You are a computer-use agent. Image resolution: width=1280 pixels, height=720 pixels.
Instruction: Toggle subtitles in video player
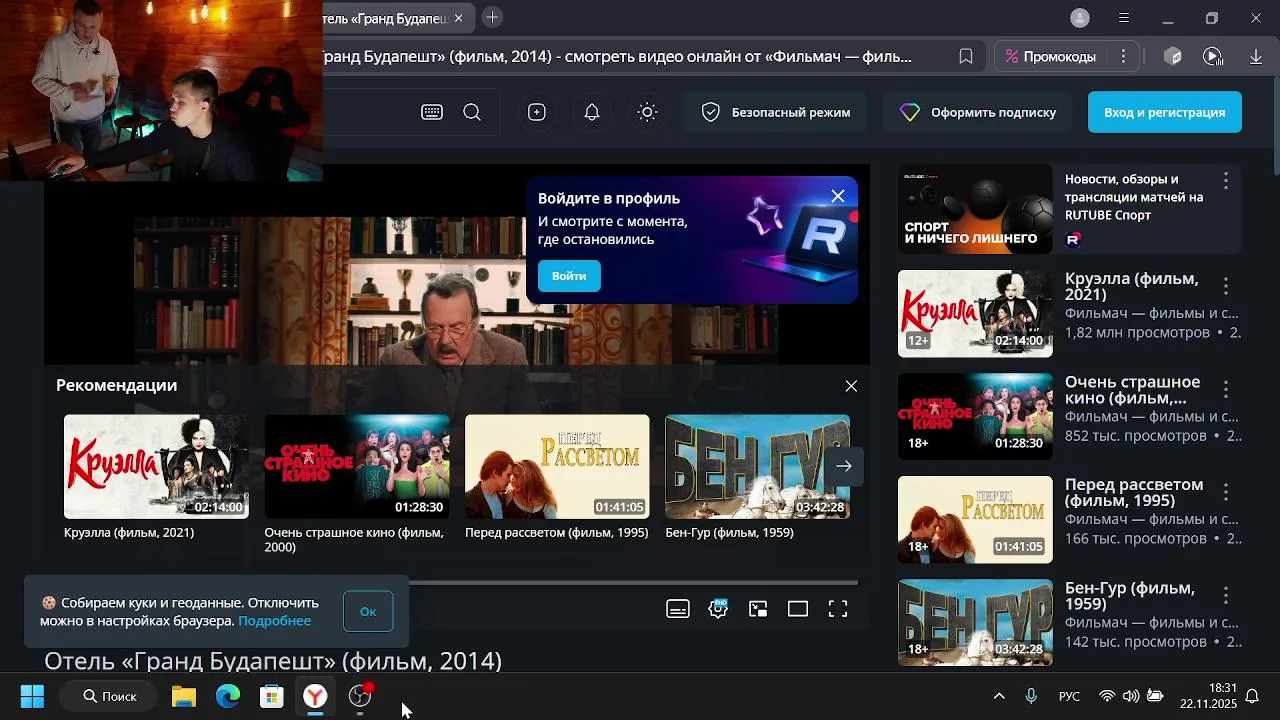coord(678,609)
